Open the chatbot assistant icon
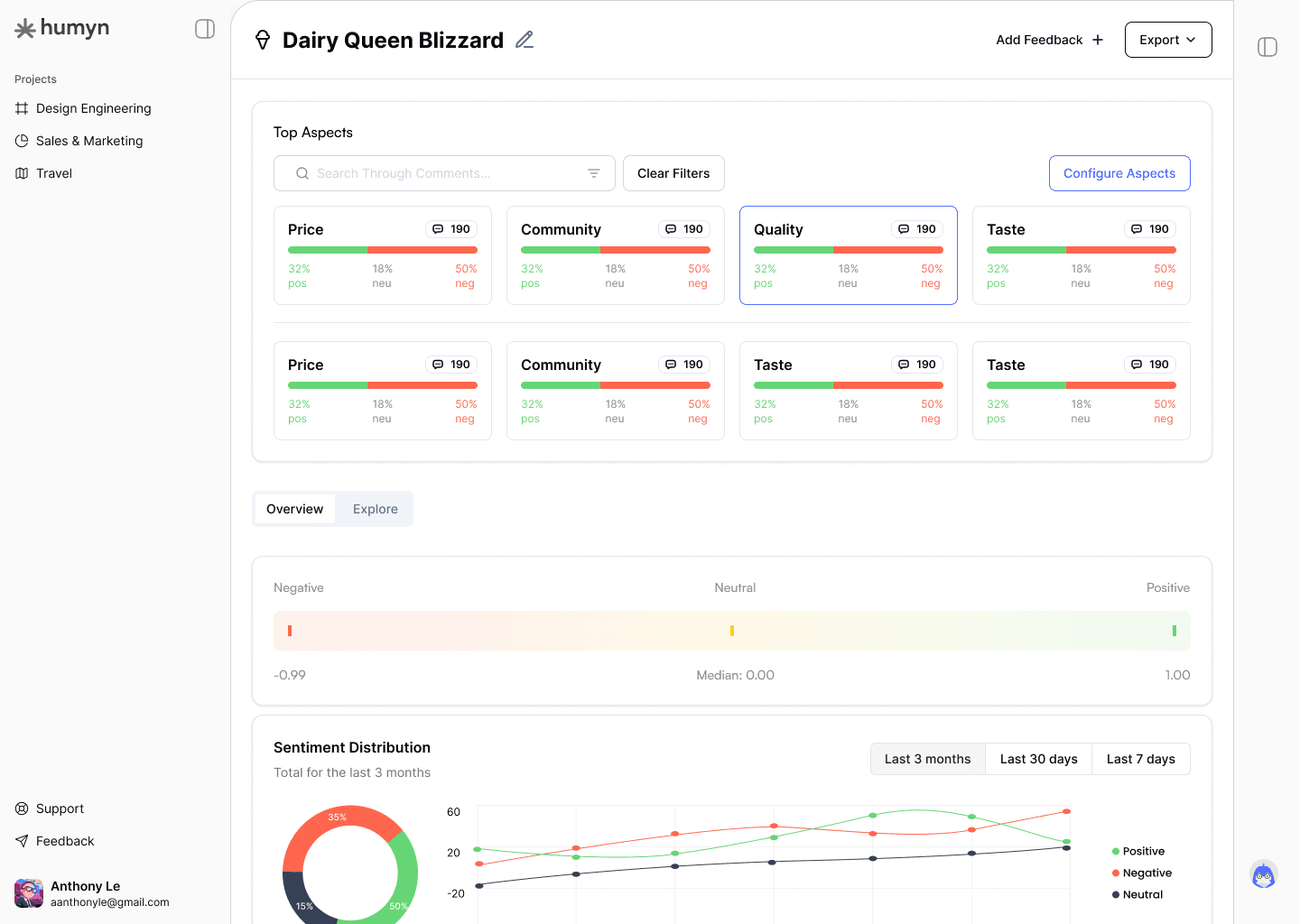1300x924 pixels. click(x=1264, y=873)
